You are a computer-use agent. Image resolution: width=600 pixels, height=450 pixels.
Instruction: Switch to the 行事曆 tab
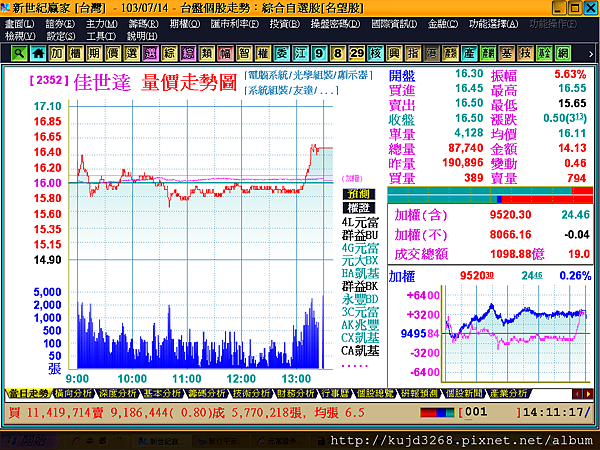336,393
